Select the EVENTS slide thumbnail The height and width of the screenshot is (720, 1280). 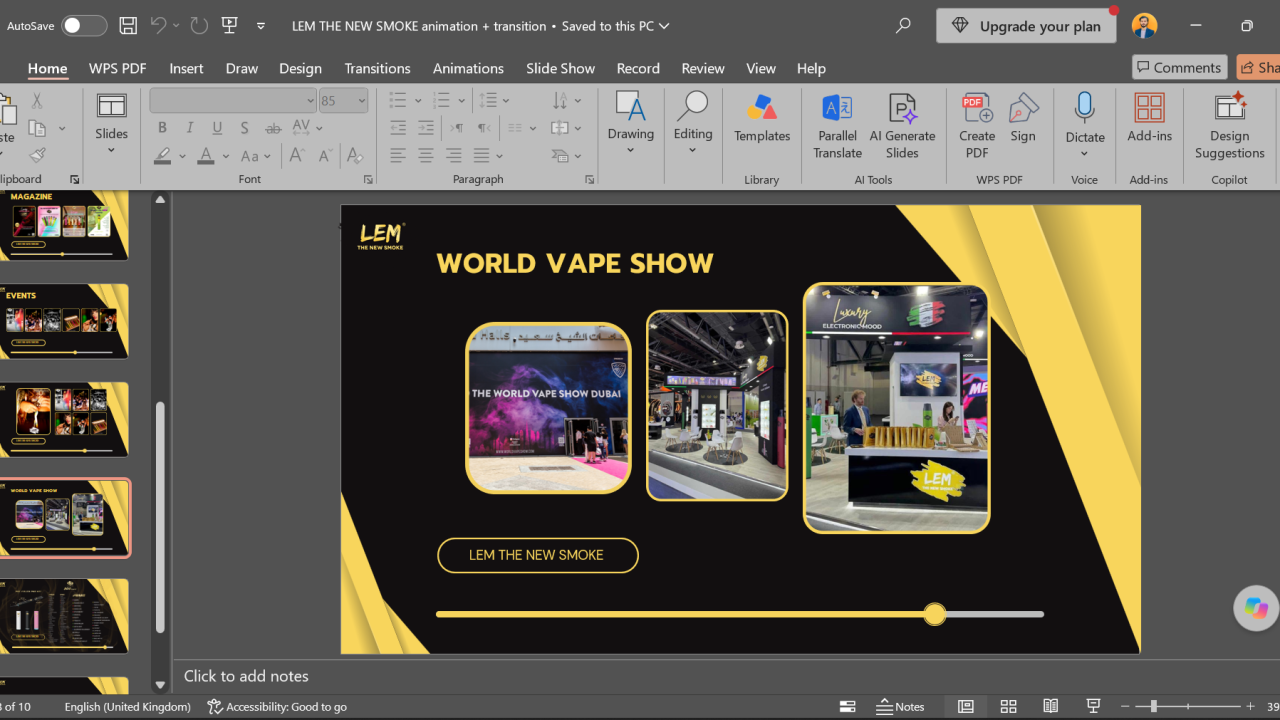65,321
